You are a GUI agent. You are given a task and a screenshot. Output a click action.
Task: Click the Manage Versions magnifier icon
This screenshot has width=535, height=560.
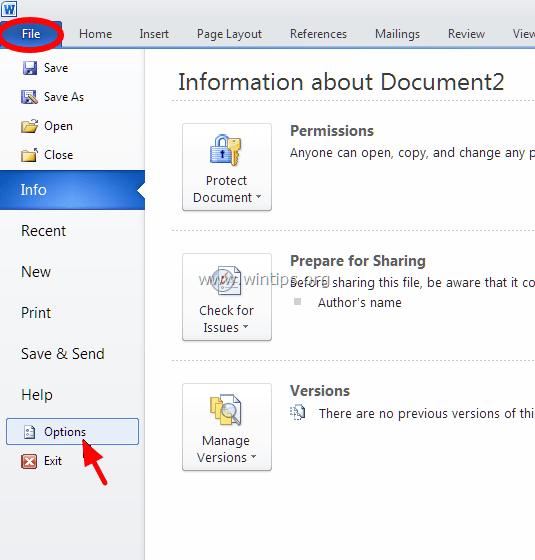pos(226,410)
